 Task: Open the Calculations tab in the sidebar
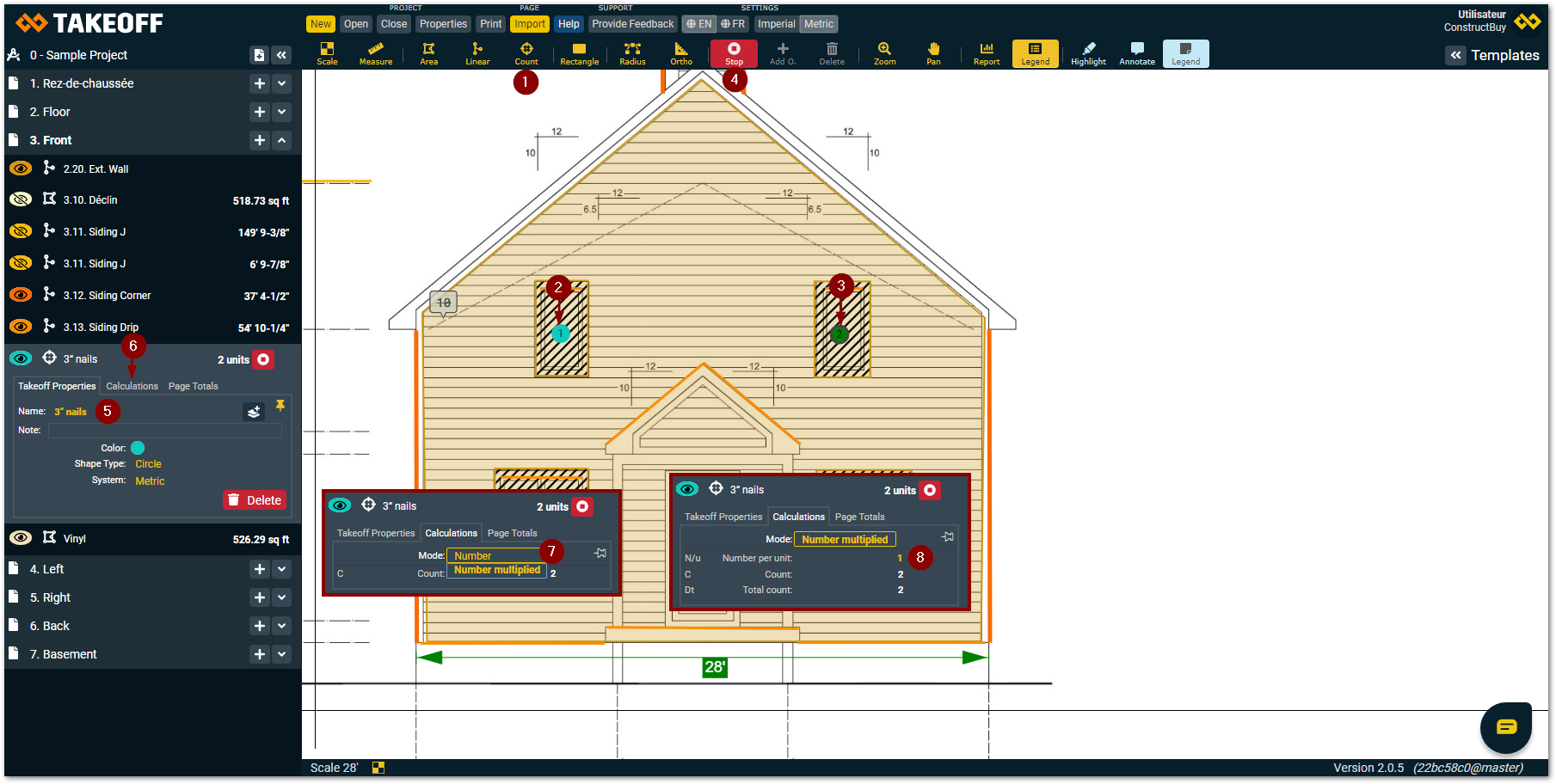click(132, 386)
